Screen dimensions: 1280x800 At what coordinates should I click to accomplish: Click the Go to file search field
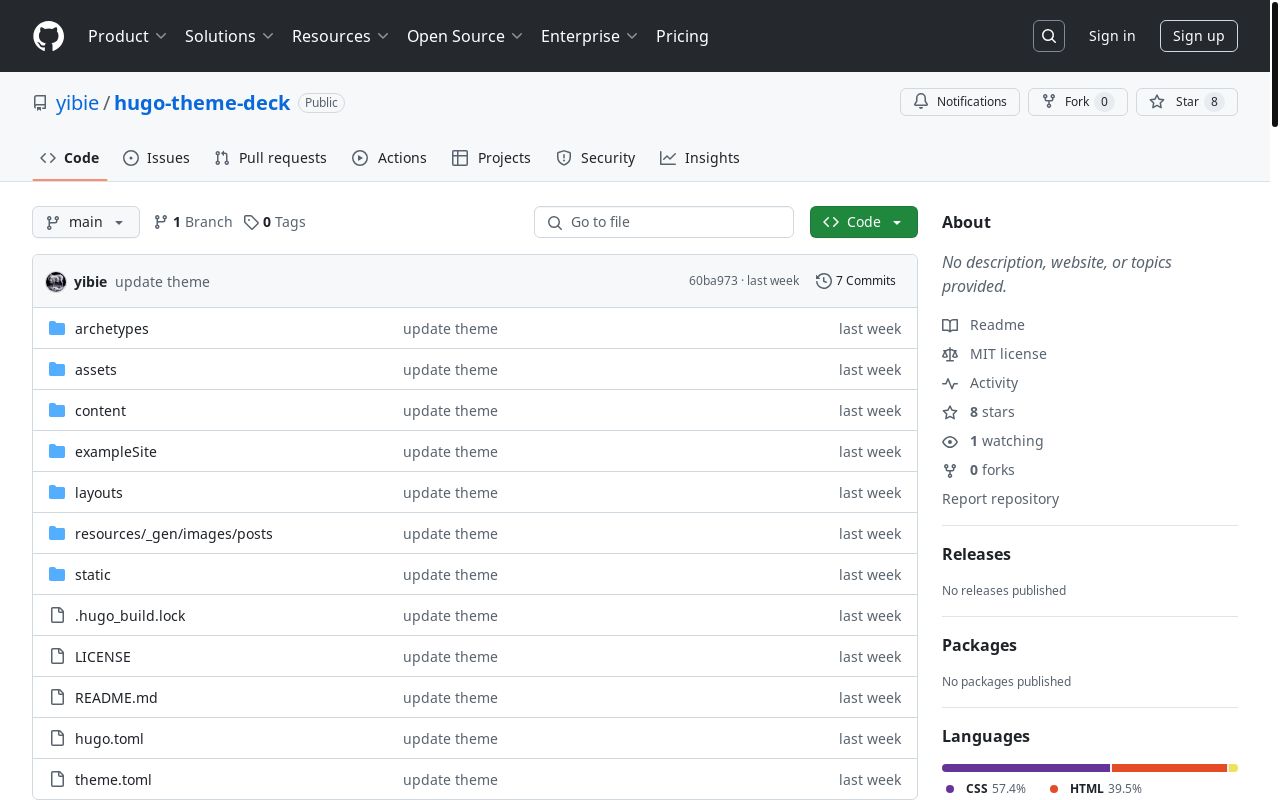pos(675,222)
